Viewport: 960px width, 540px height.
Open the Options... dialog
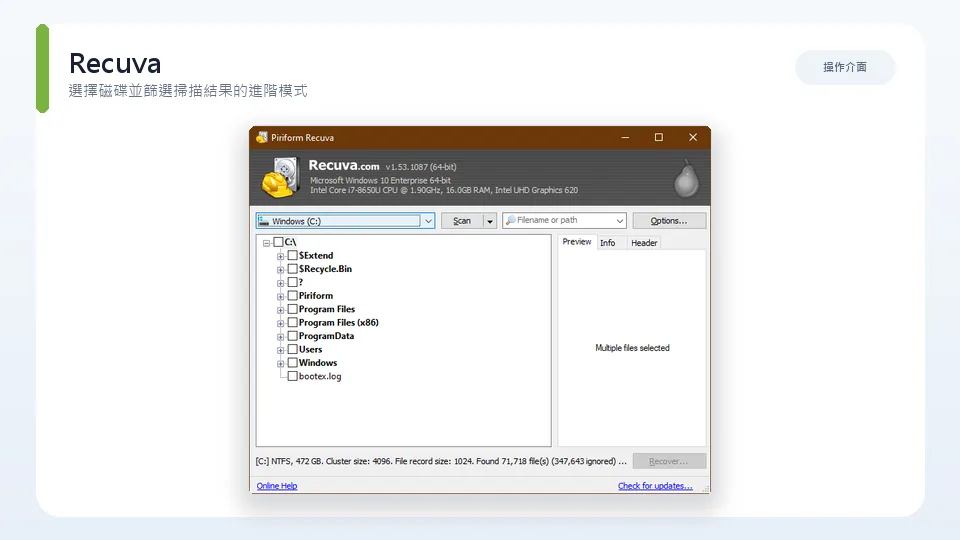point(669,220)
